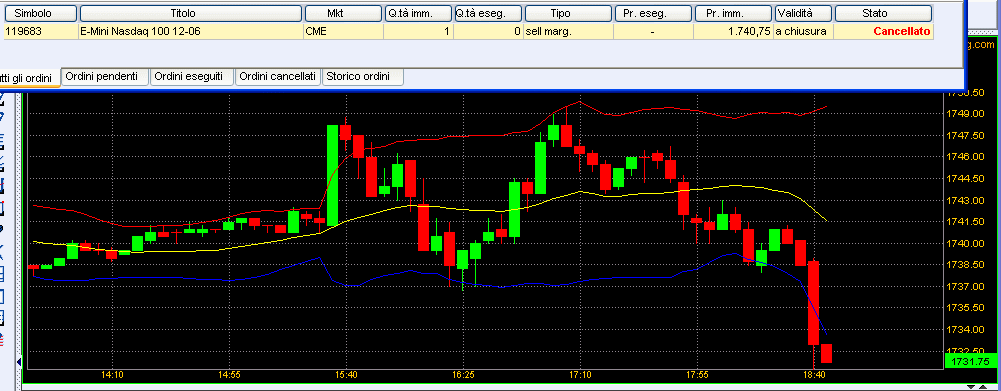The height and width of the screenshot is (391, 1001).
Task: Click the up triangle below the chart
Action: tap(982, 387)
